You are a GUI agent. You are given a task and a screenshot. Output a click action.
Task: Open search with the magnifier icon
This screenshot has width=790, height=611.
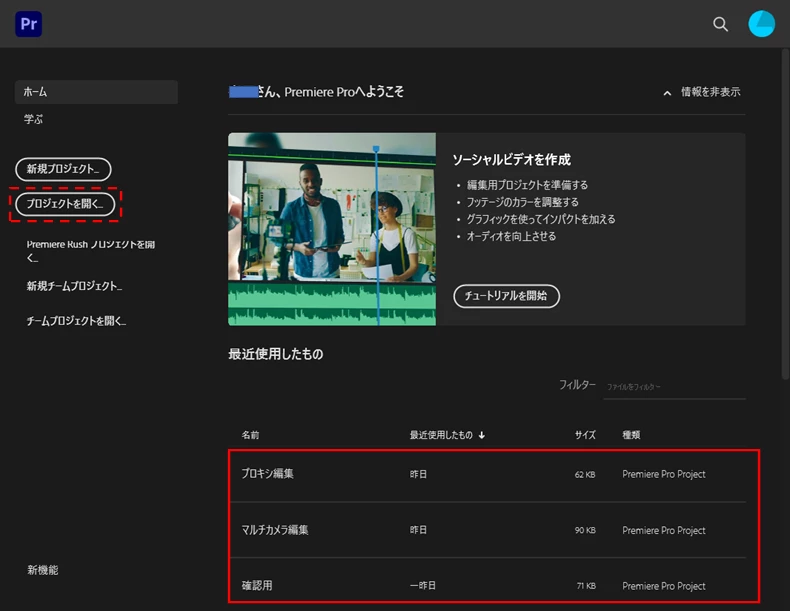[x=720, y=24]
